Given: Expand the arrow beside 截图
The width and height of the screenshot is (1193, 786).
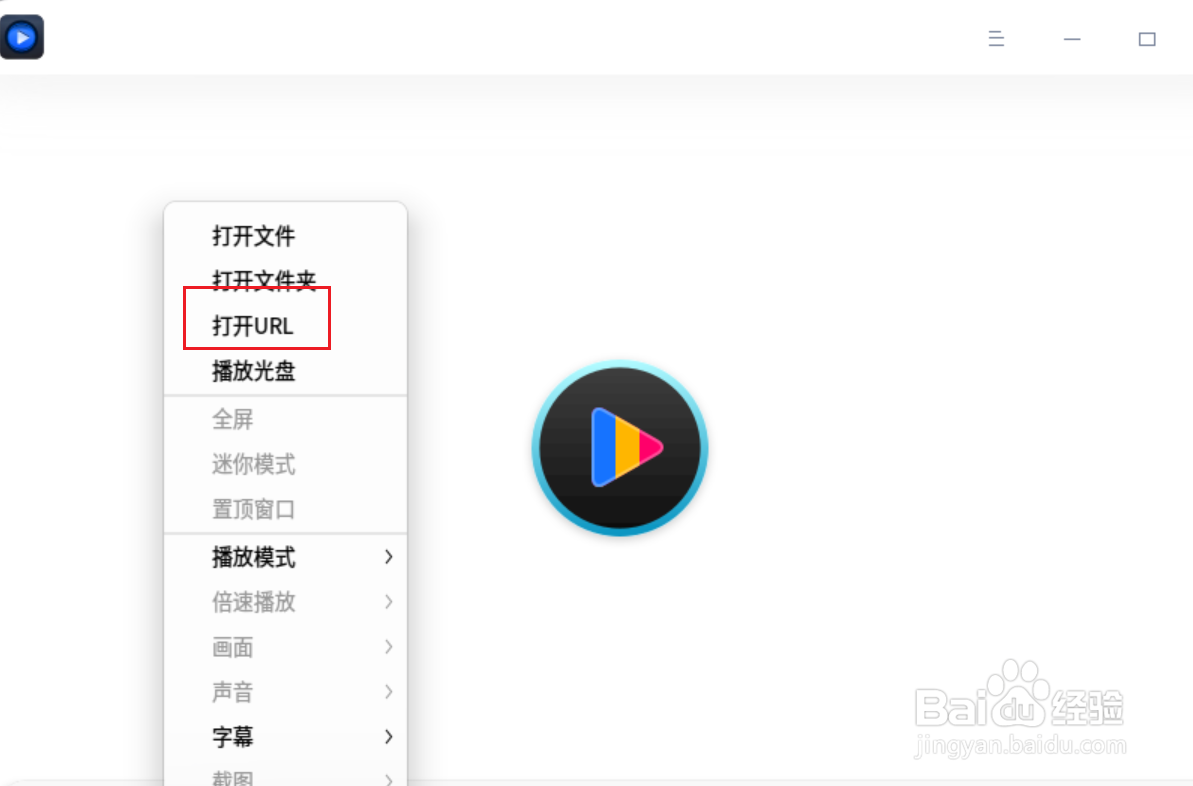Looking at the screenshot, I should pyautogui.click(x=389, y=779).
